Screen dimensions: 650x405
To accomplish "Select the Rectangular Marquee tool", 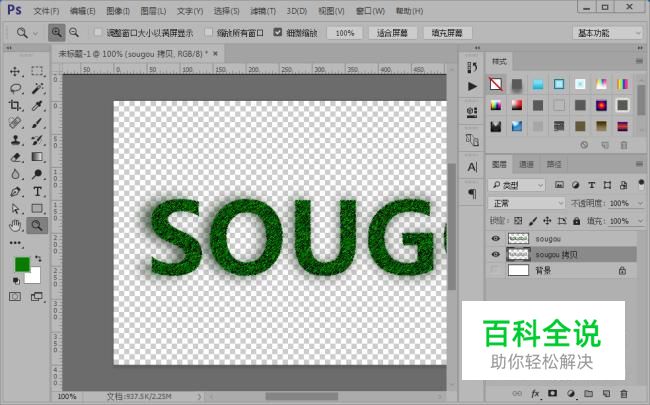I will pos(37,71).
